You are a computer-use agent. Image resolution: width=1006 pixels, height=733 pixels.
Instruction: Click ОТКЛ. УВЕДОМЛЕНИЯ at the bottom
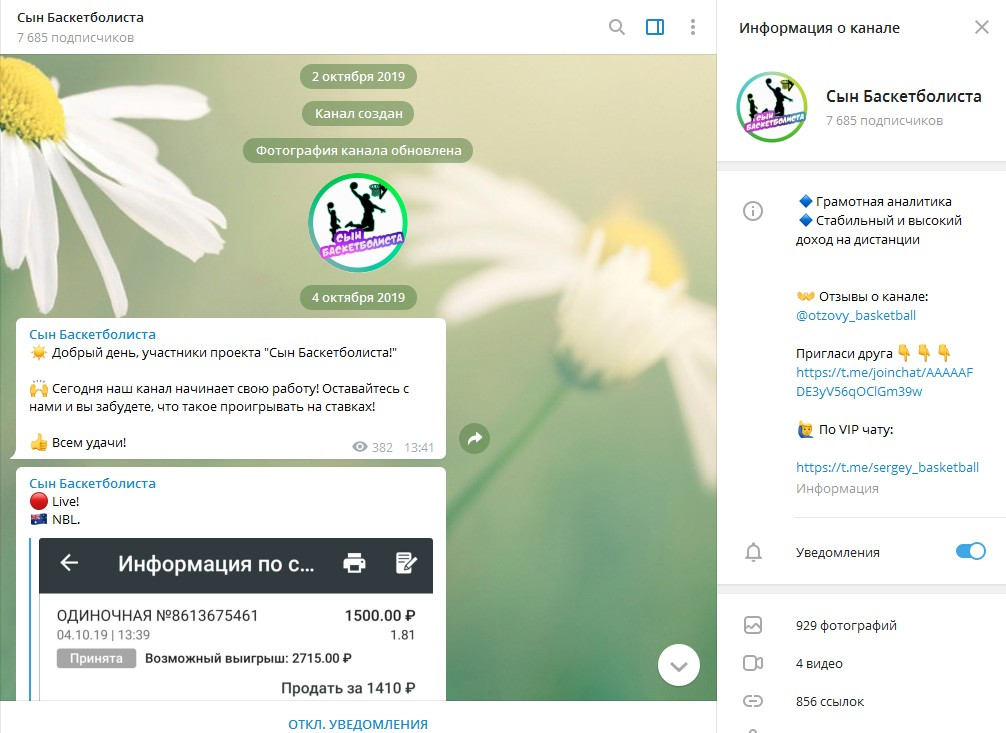[x=358, y=724]
